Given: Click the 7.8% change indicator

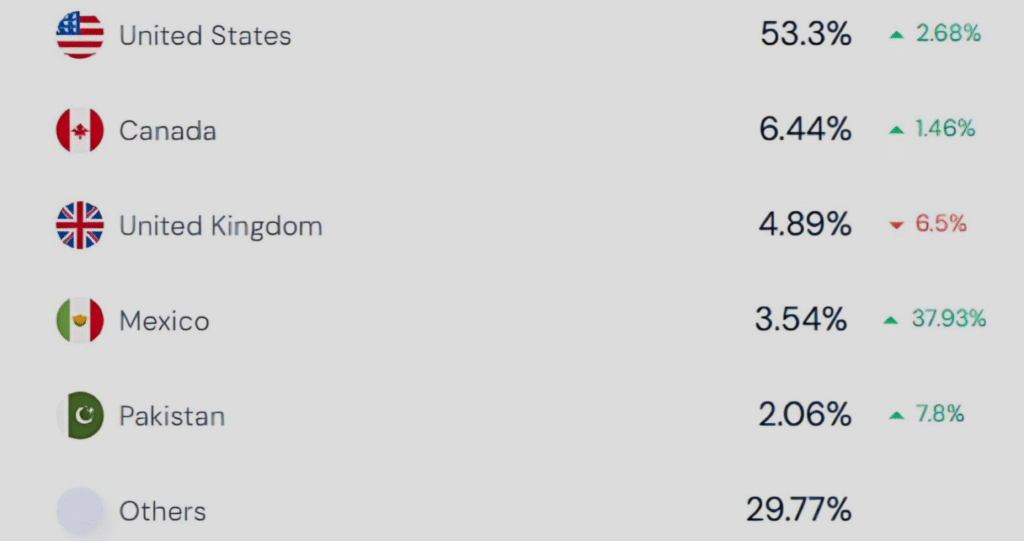Looking at the screenshot, I should point(938,414).
